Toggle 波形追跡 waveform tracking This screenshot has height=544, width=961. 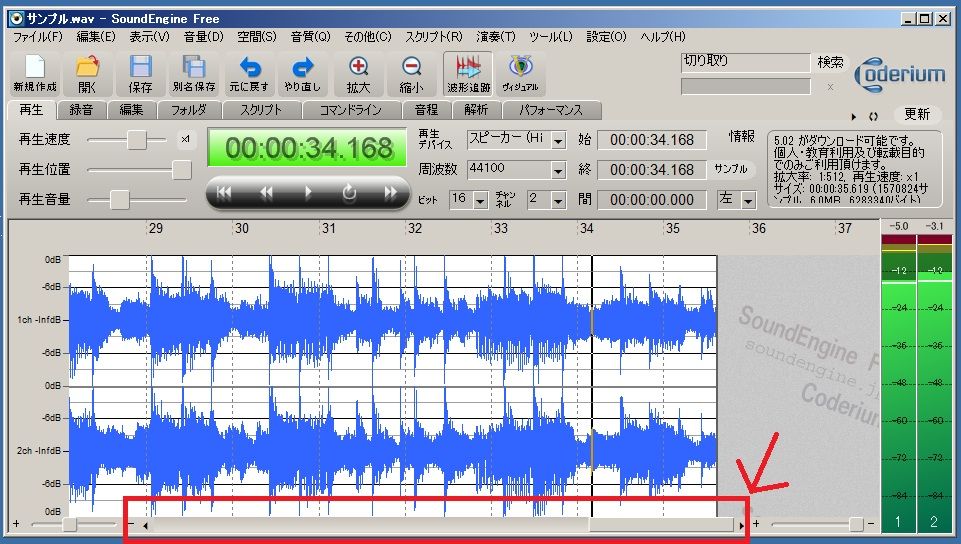(x=468, y=74)
